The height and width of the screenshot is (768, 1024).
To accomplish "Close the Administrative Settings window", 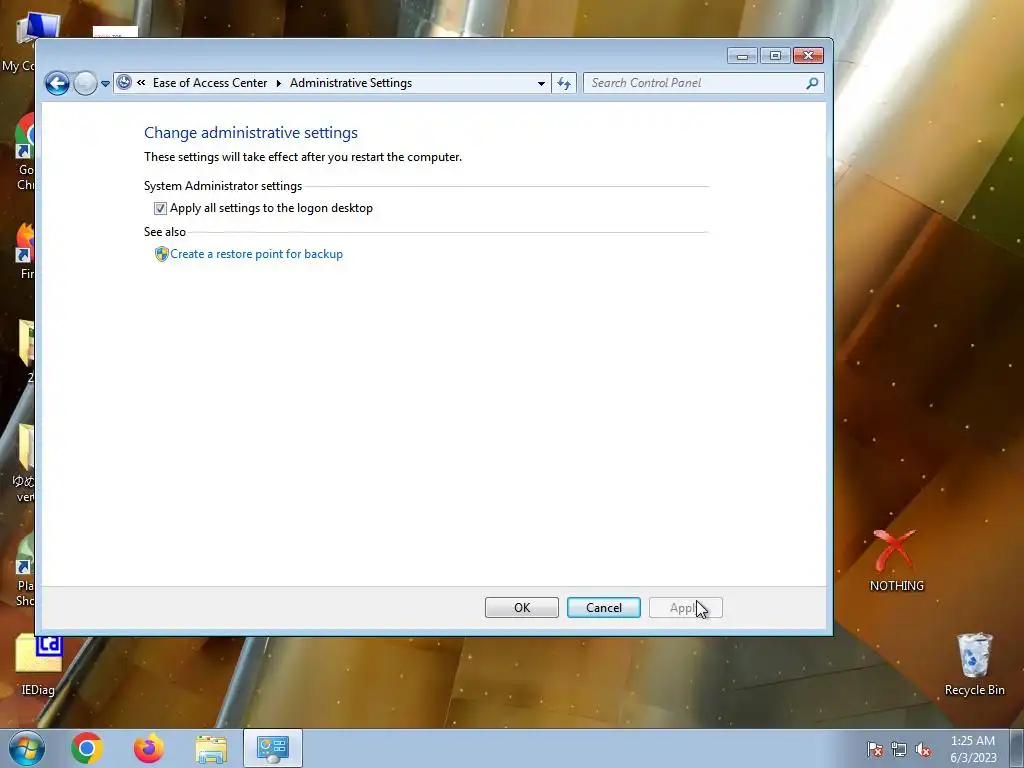I will point(808,56).
